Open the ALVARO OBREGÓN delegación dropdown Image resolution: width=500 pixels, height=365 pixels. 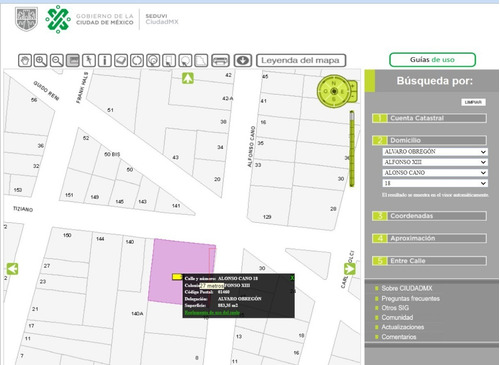click(435, 152)
